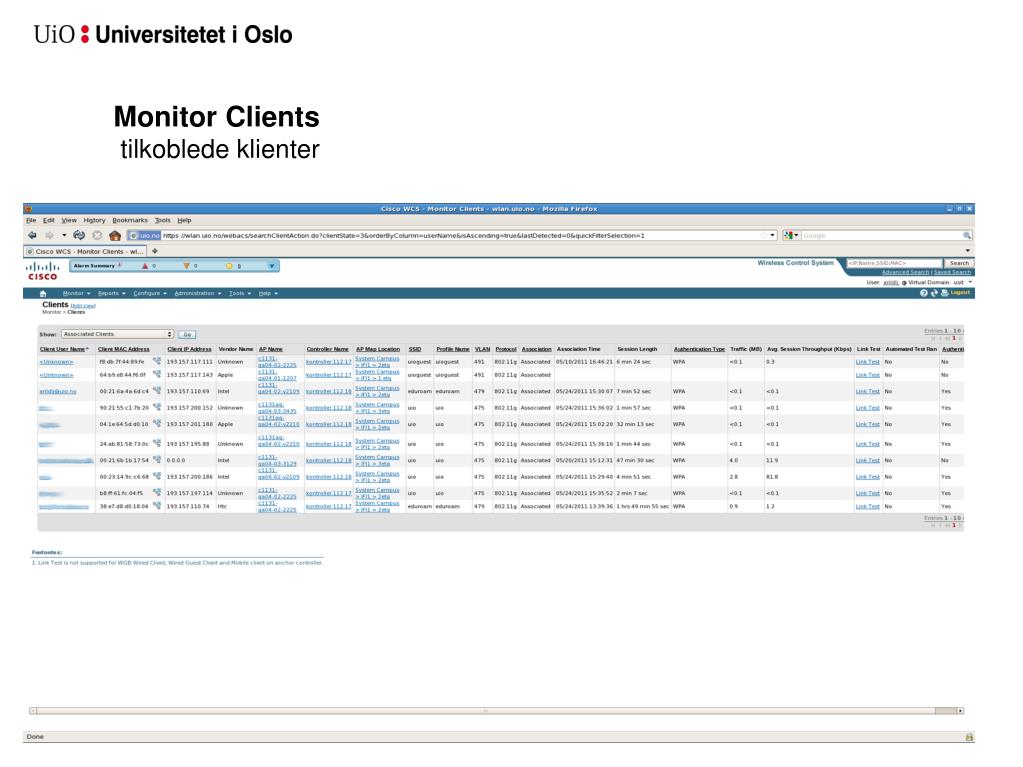Click the site identity uio.no badge

coord(144,235)
